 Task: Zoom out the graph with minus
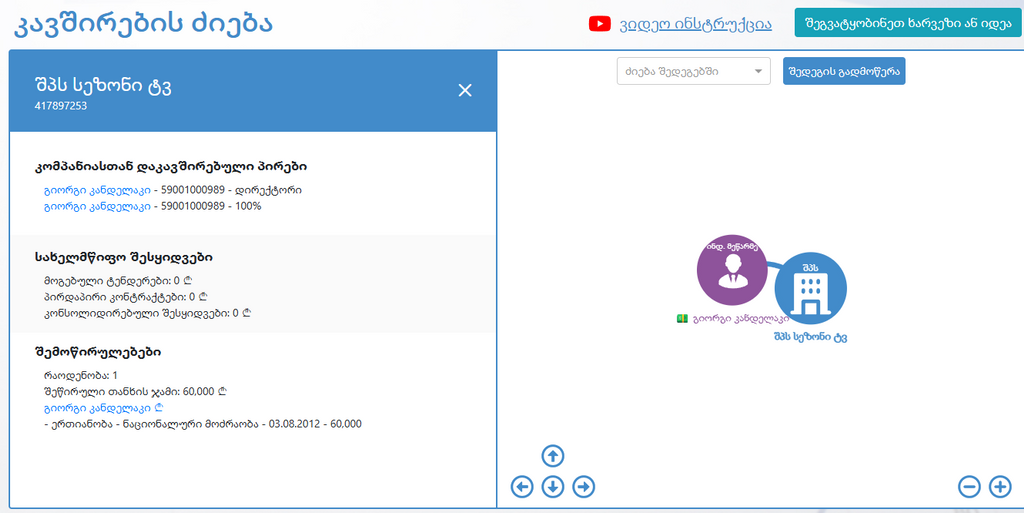[x=969, y=486]
